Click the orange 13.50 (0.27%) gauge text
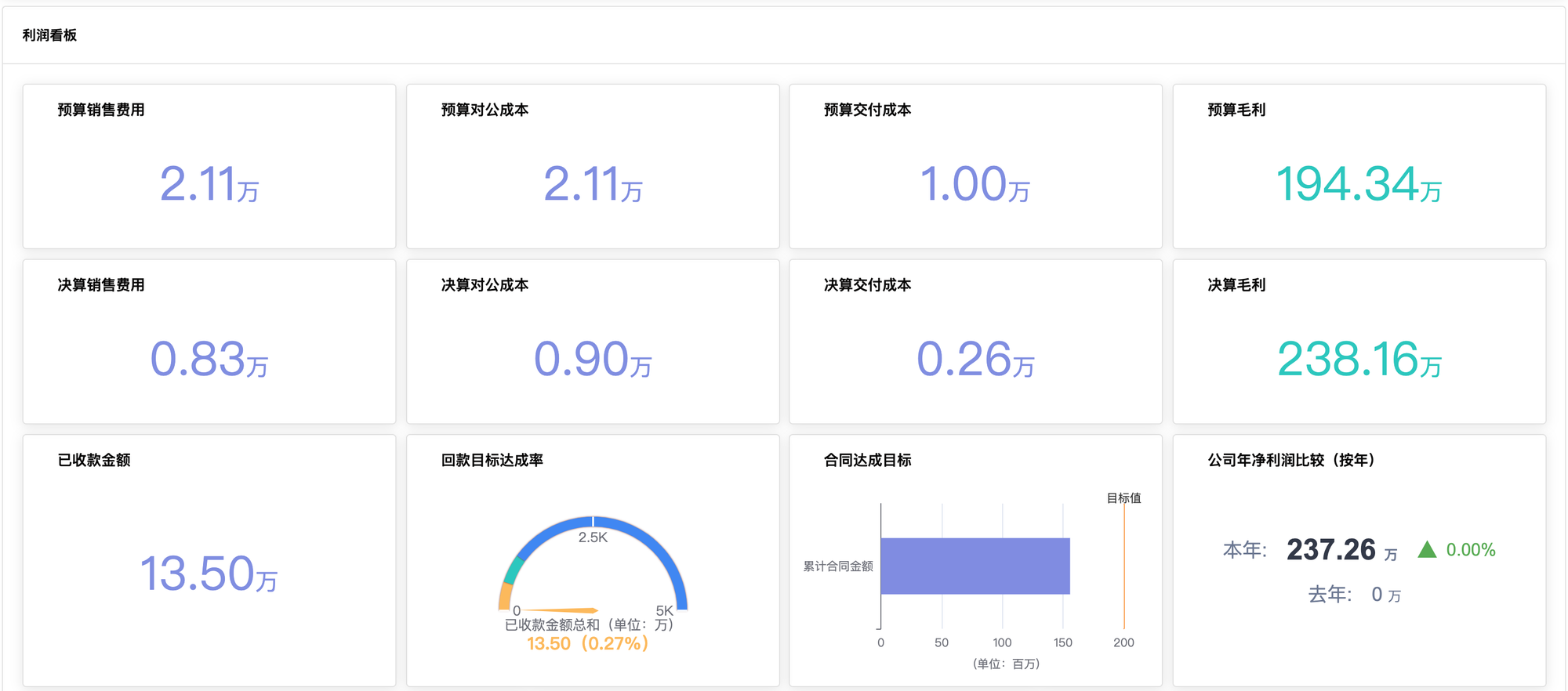The width and height of the screenshot is (1568, 691). [587, 644]
